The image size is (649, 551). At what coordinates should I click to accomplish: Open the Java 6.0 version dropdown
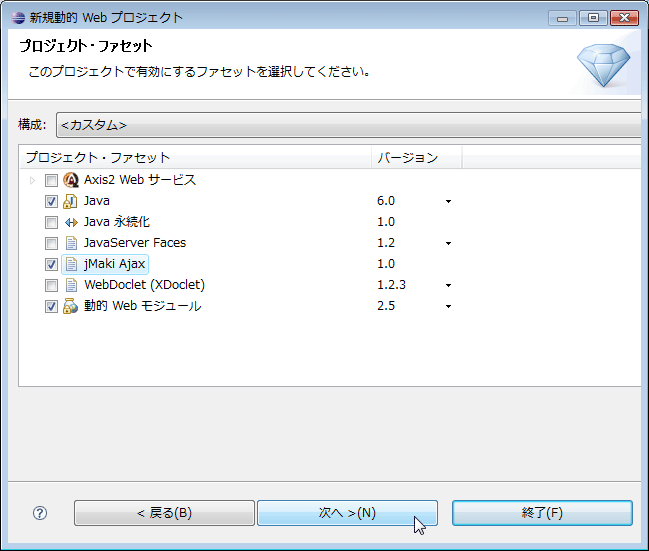point(448,202)
